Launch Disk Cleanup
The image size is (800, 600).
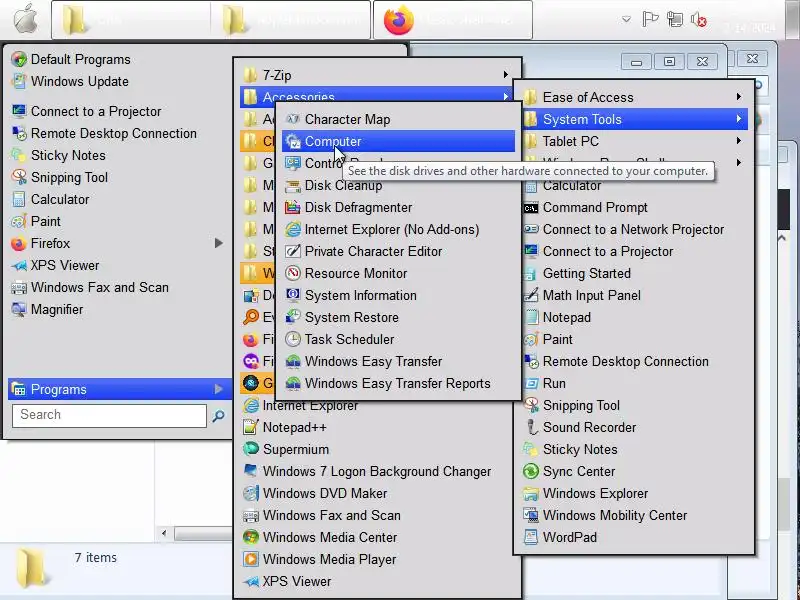coord(398,185)
